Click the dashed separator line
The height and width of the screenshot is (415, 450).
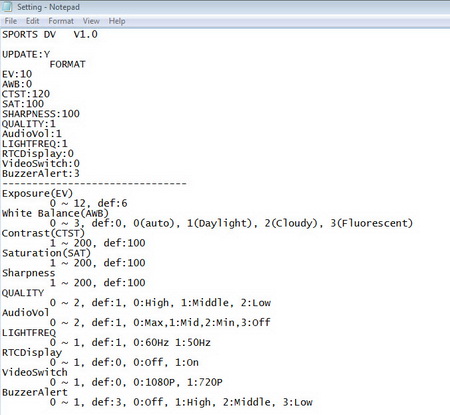(94, 183)
